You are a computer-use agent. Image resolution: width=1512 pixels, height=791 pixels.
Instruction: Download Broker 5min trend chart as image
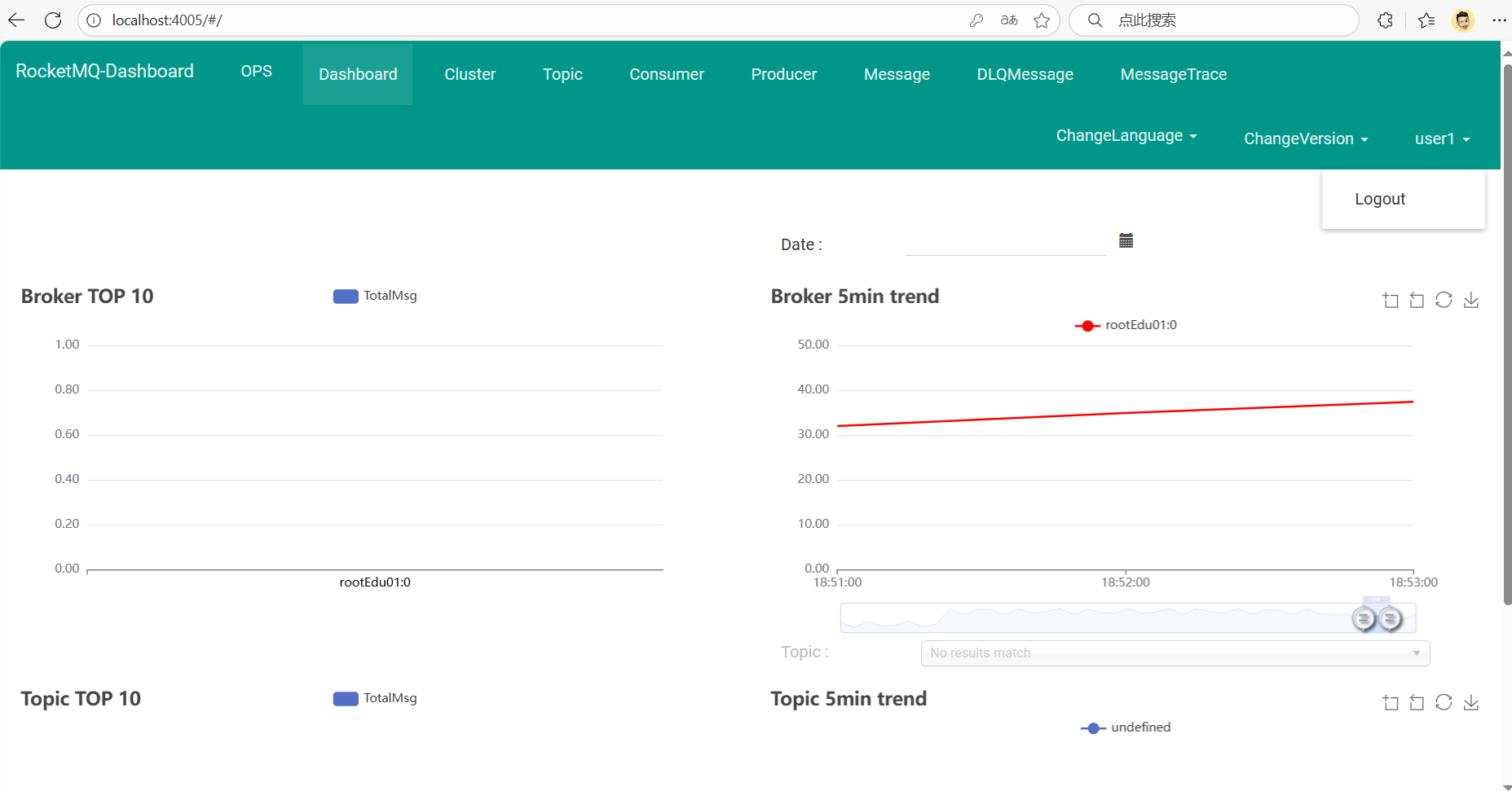(x=1470, y=301)
